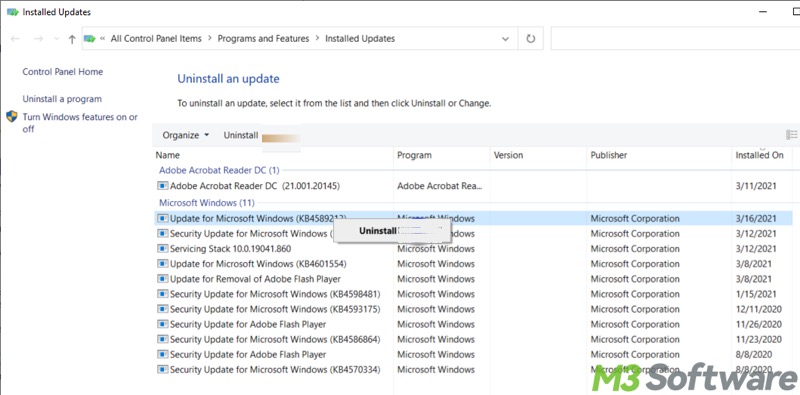Select Update for Removal of Adobe Flash Player
The width and height of the screenshot is (800, 395).
(255, 279)
